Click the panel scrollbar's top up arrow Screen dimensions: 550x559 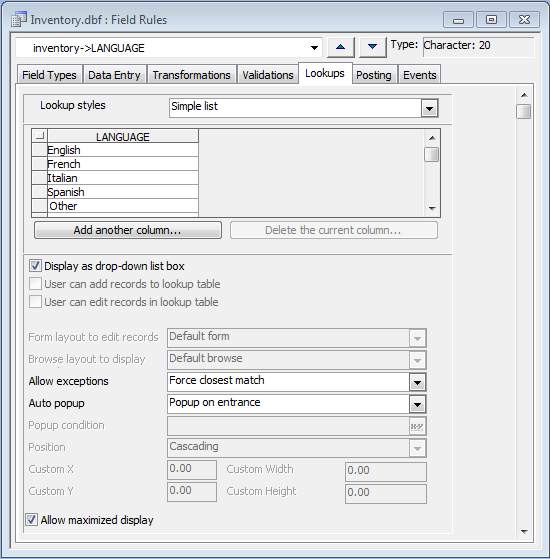pyautogui.click(x=524, y=95)
